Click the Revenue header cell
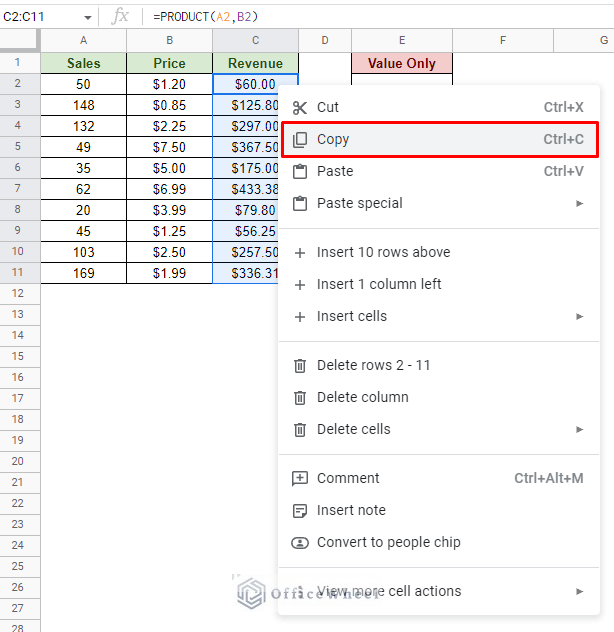This screenshot has height=632, width=614. [255, 63]
